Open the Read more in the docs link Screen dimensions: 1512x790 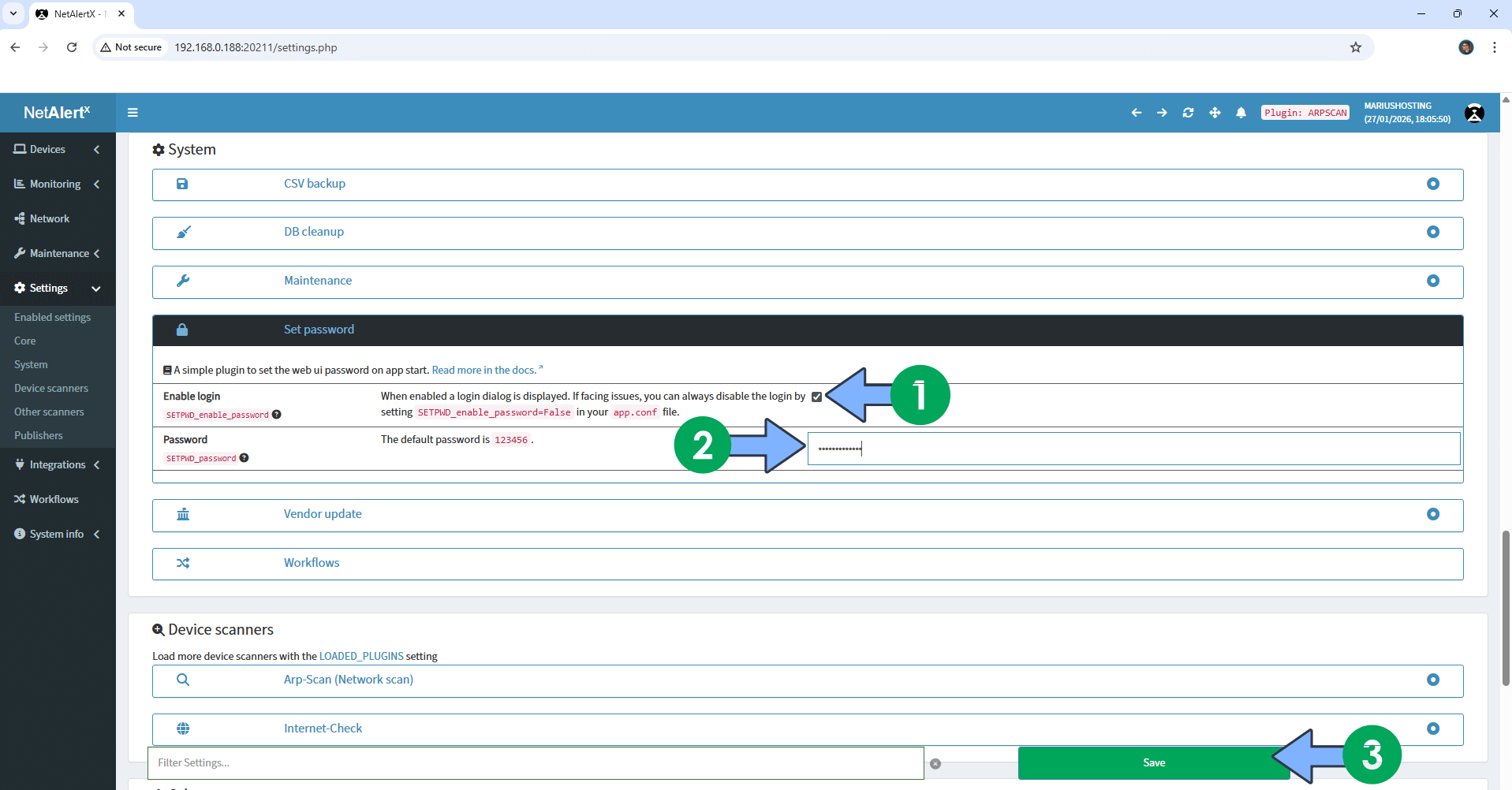point(484,370)
